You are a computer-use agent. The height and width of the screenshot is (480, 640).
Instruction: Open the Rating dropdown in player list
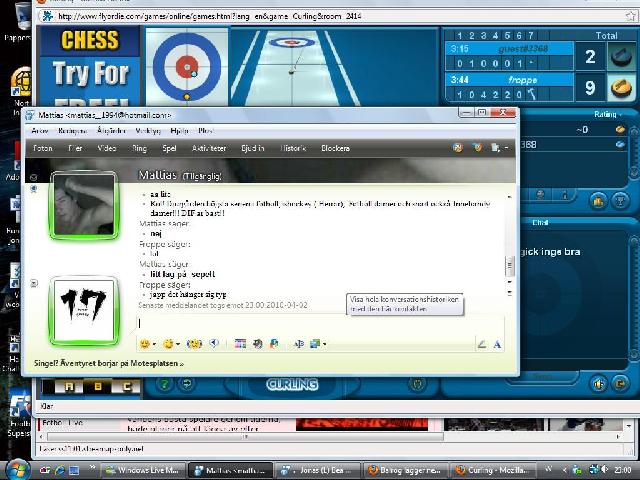click(607, 115)
